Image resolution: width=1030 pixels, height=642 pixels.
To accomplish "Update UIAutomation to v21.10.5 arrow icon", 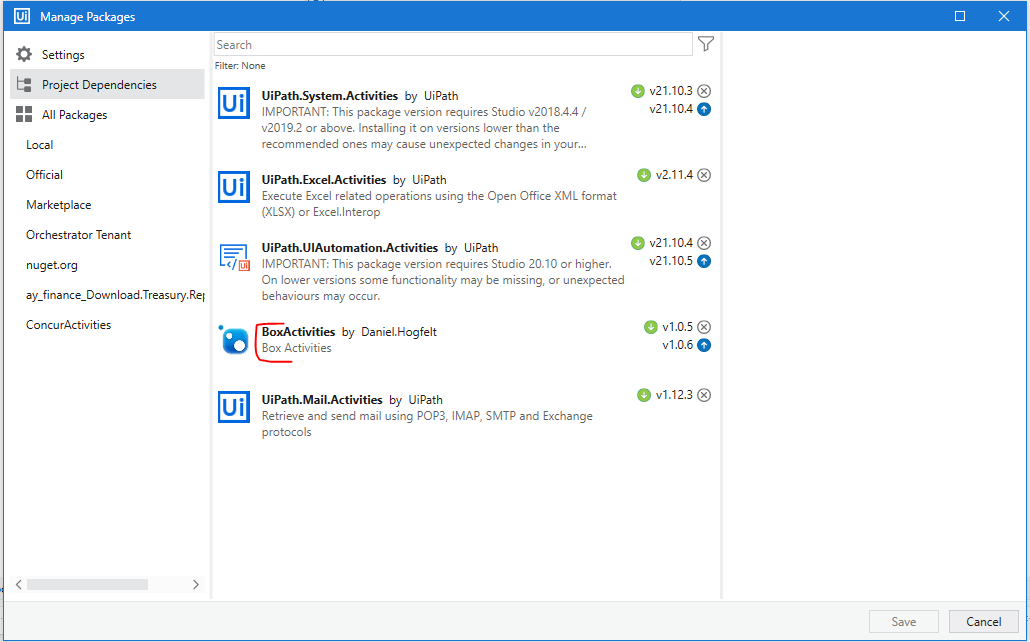I will [704, 261].
